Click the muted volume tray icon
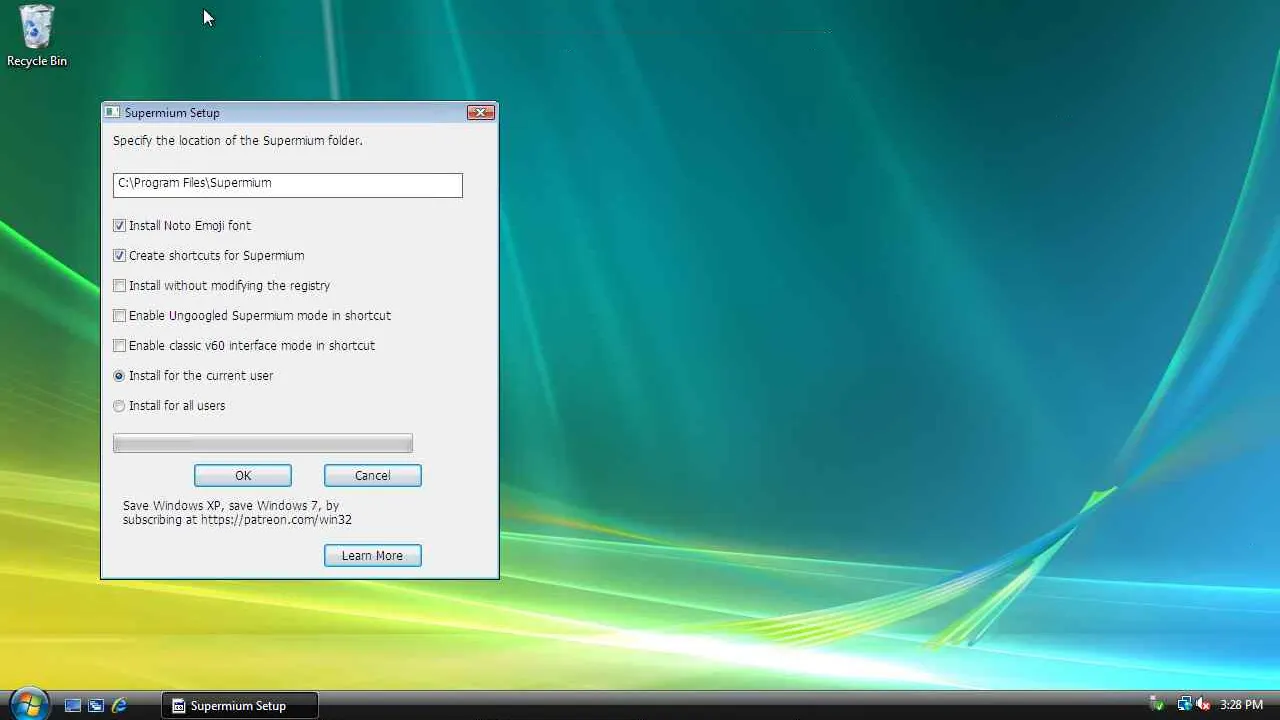The width and height of the screenshot is (1280, 720). tap(1203, 705)
